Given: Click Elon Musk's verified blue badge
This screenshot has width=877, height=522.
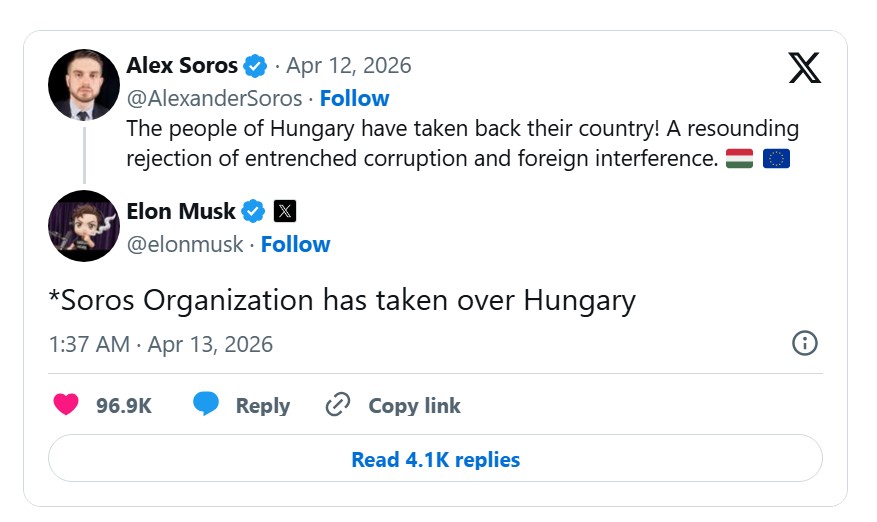Looking at the screenshot, I should coord(253,212).
